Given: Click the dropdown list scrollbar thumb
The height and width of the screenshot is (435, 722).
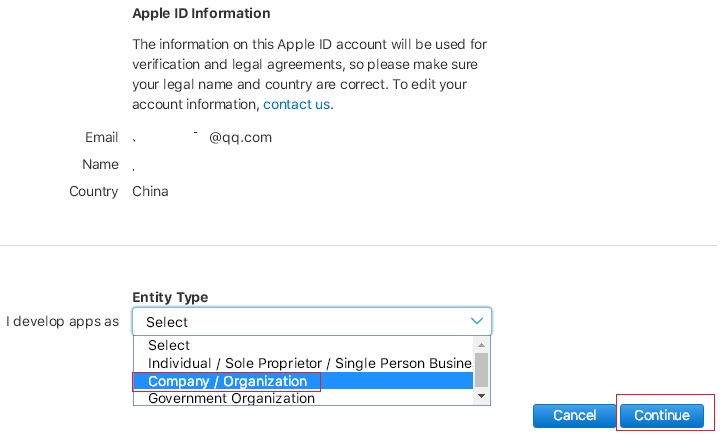Looking at the screenshot, I should [x=482, y=369].
